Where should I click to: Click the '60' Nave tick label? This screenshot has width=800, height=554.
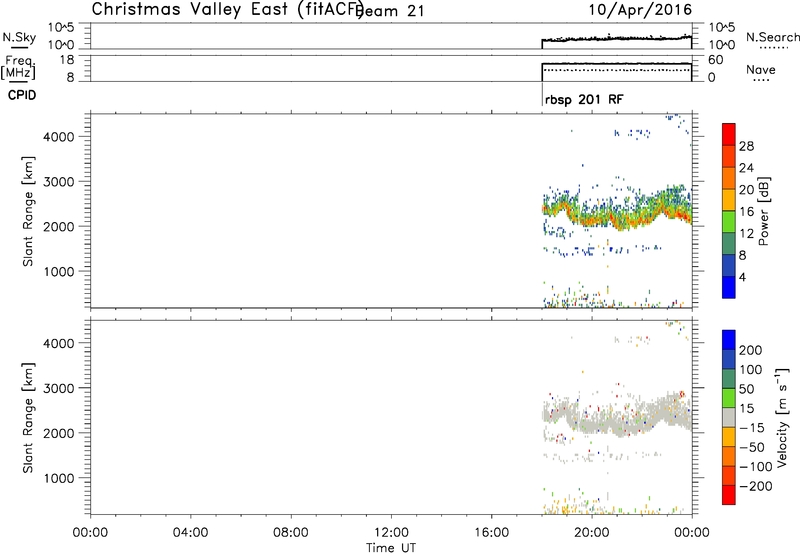[715, 60]
